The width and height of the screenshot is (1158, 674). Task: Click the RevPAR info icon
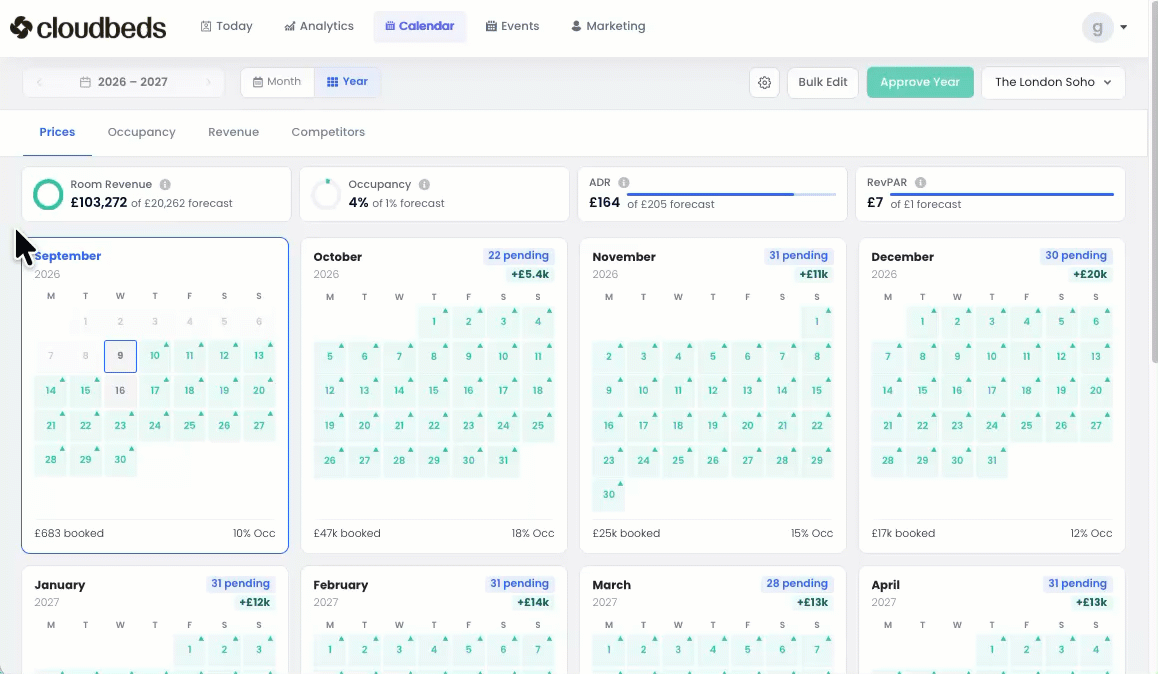920,182
